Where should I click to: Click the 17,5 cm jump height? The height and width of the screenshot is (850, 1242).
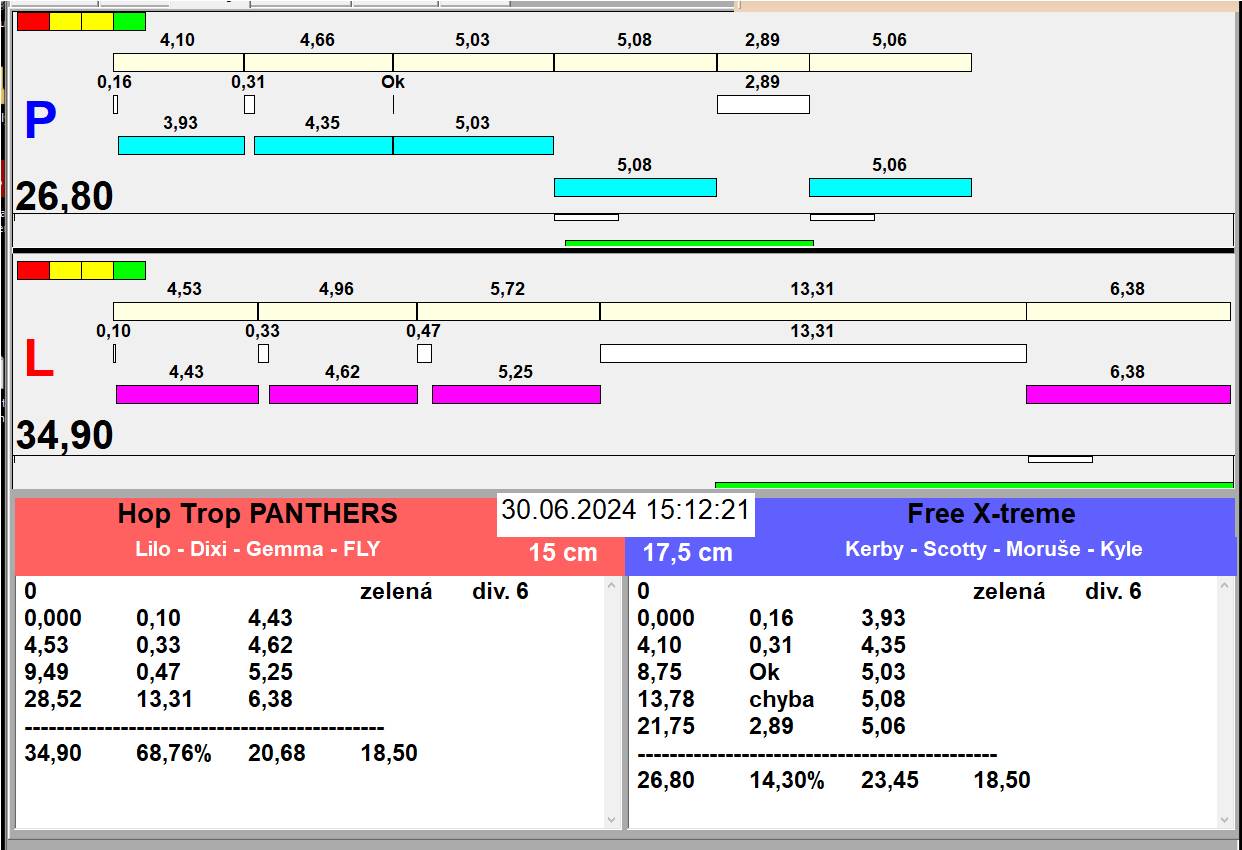[687, 552]
